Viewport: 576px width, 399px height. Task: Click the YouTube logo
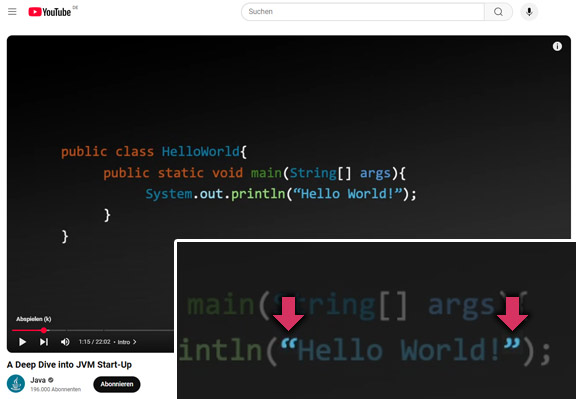click(50, 12)
